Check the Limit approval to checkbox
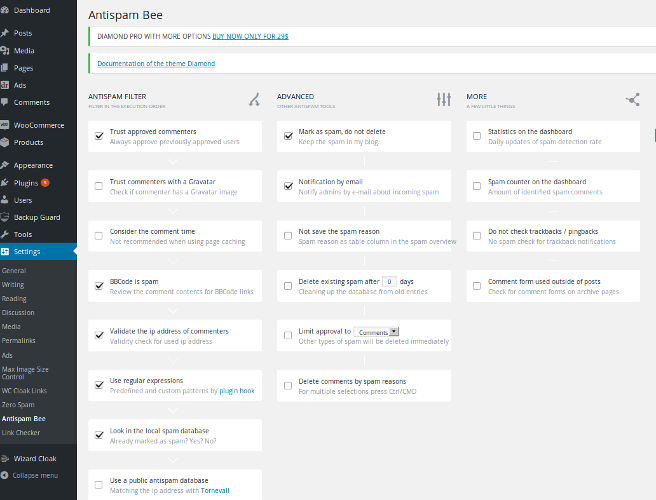The height and width of the screenshot is (500, 656). click(288, 335)
